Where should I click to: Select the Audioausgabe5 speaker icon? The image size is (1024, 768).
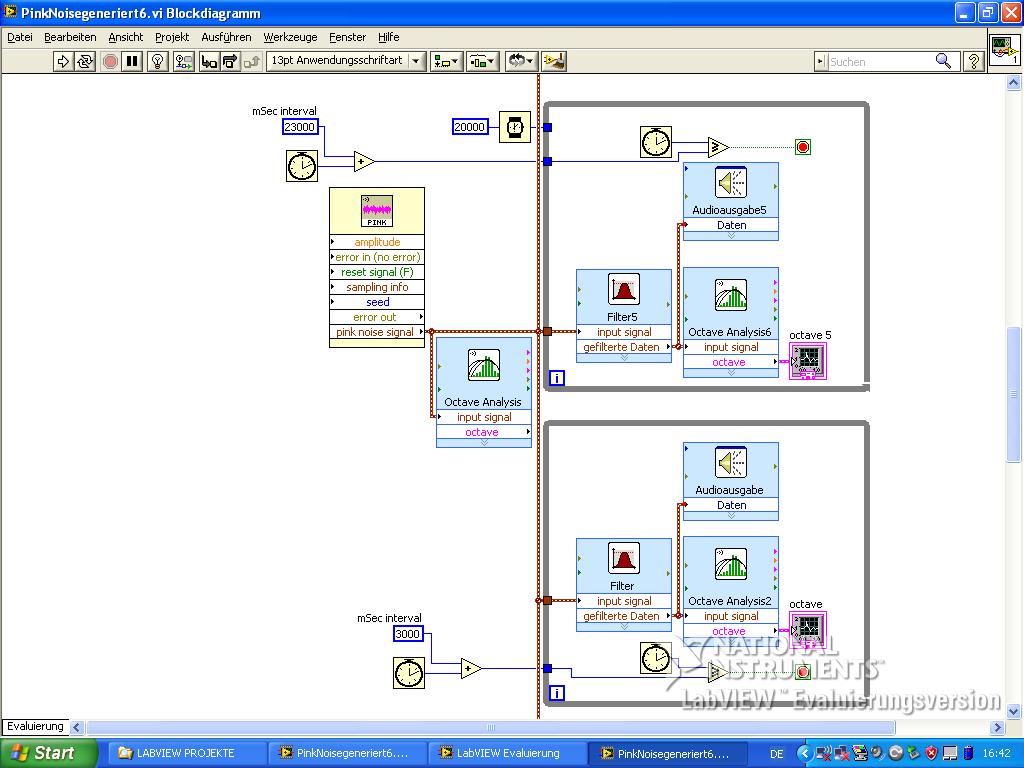coord(731,182)
